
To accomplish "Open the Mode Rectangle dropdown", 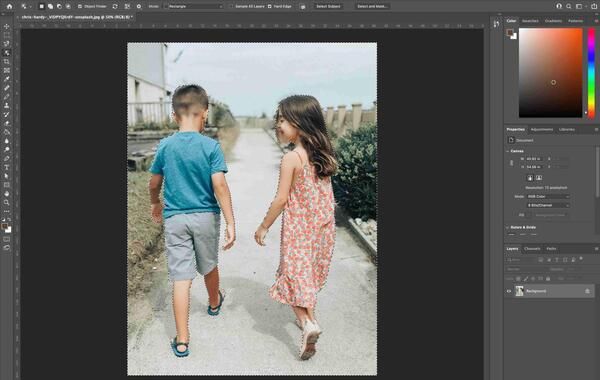I will pos(194,7).
